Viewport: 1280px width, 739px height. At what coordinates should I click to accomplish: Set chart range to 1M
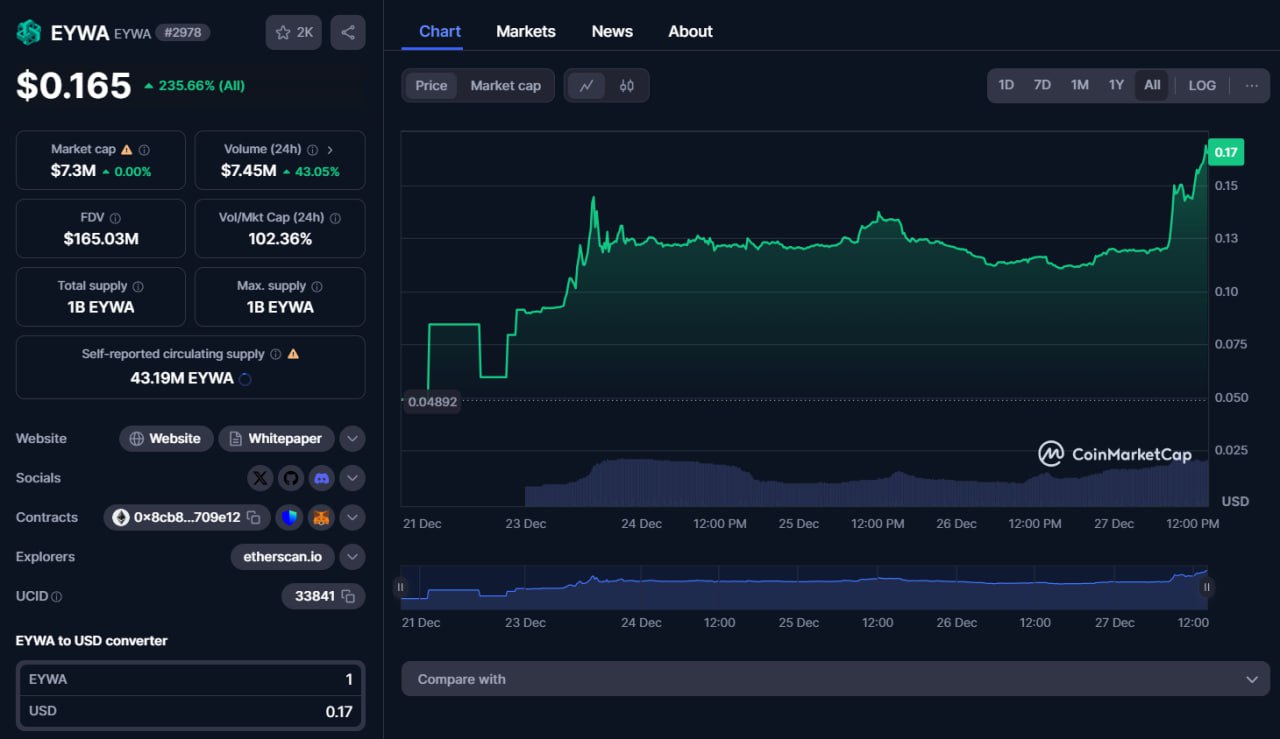[1080, 85]
